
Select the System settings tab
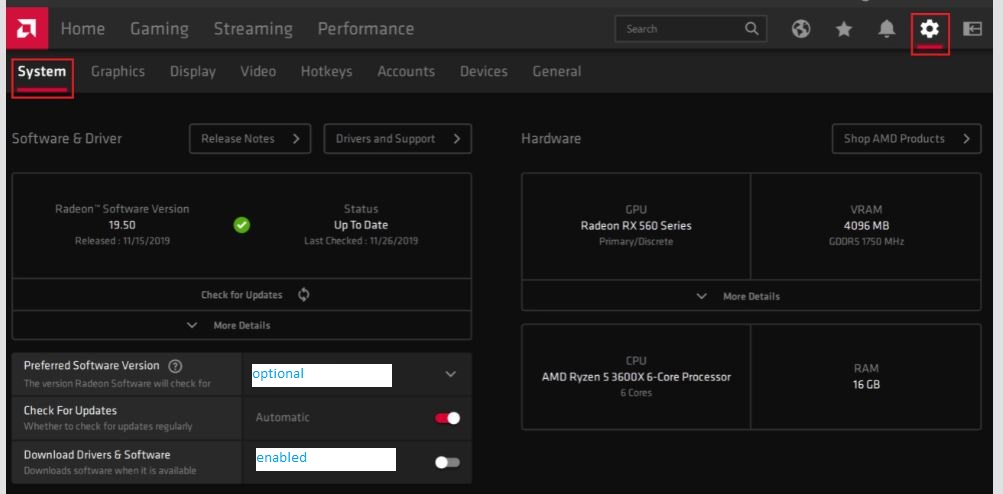42,72
